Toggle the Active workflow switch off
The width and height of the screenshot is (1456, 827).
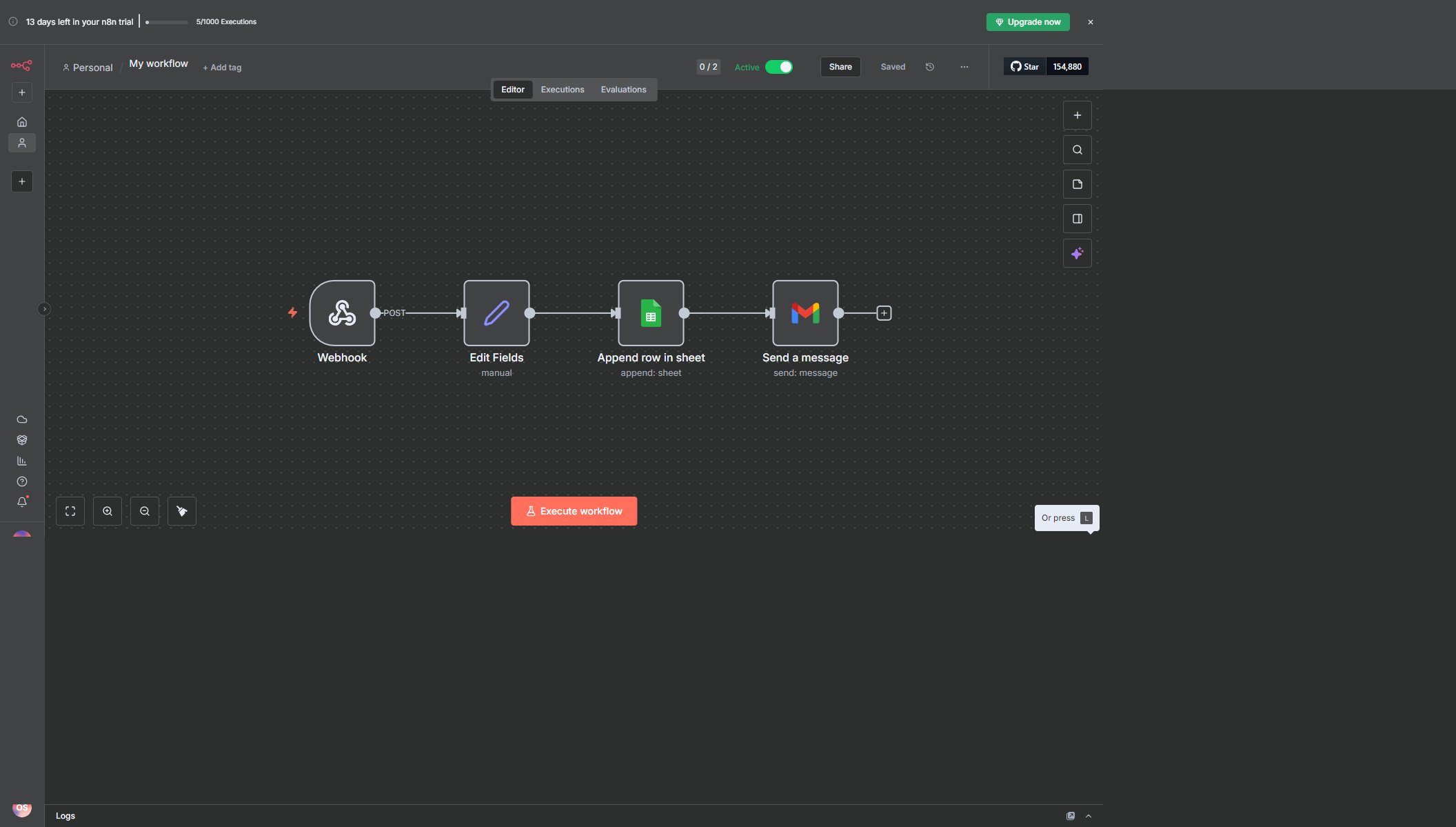click(779, 67)
